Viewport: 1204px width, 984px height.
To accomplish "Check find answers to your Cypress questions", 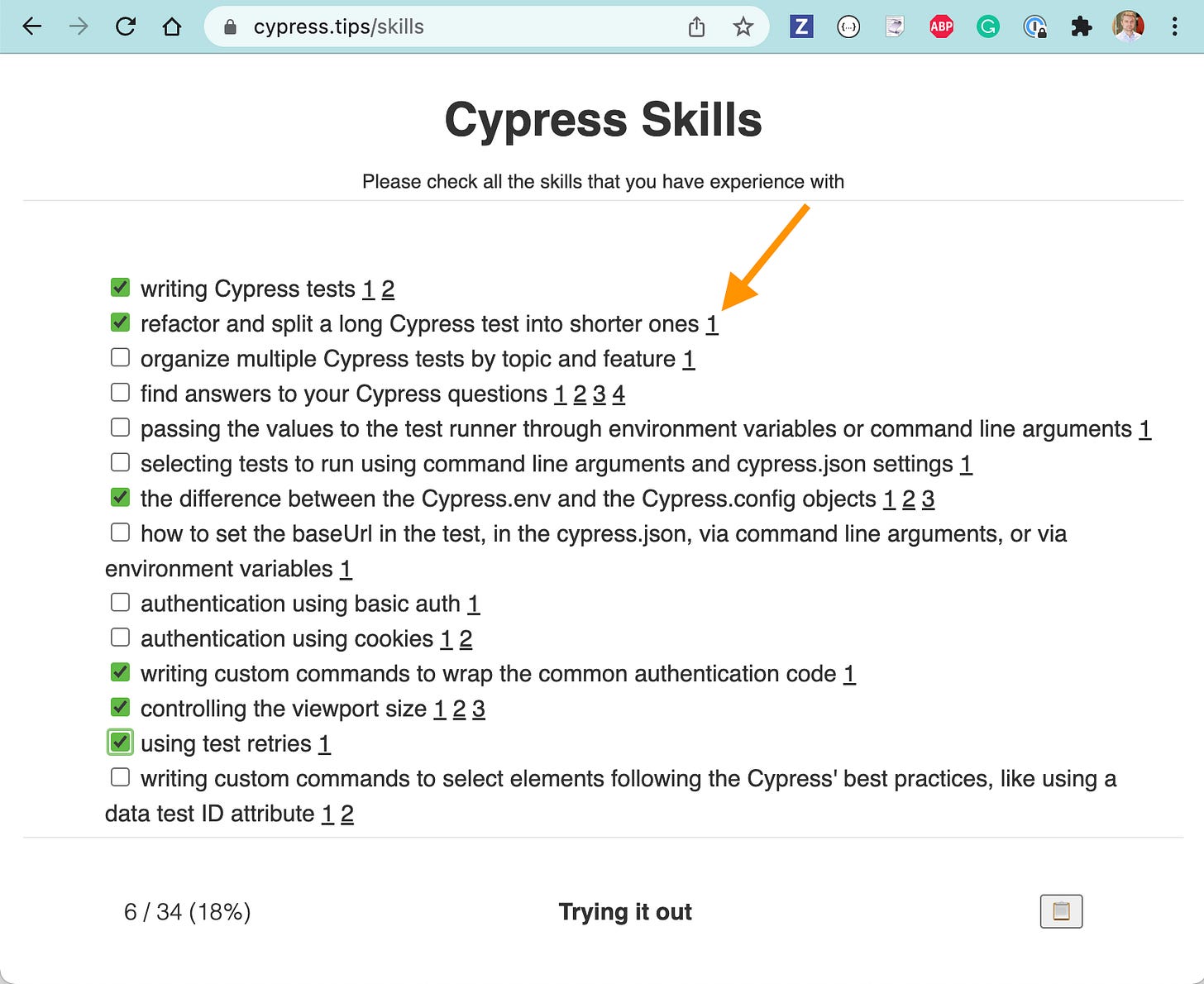I will (x=120, y=392).
